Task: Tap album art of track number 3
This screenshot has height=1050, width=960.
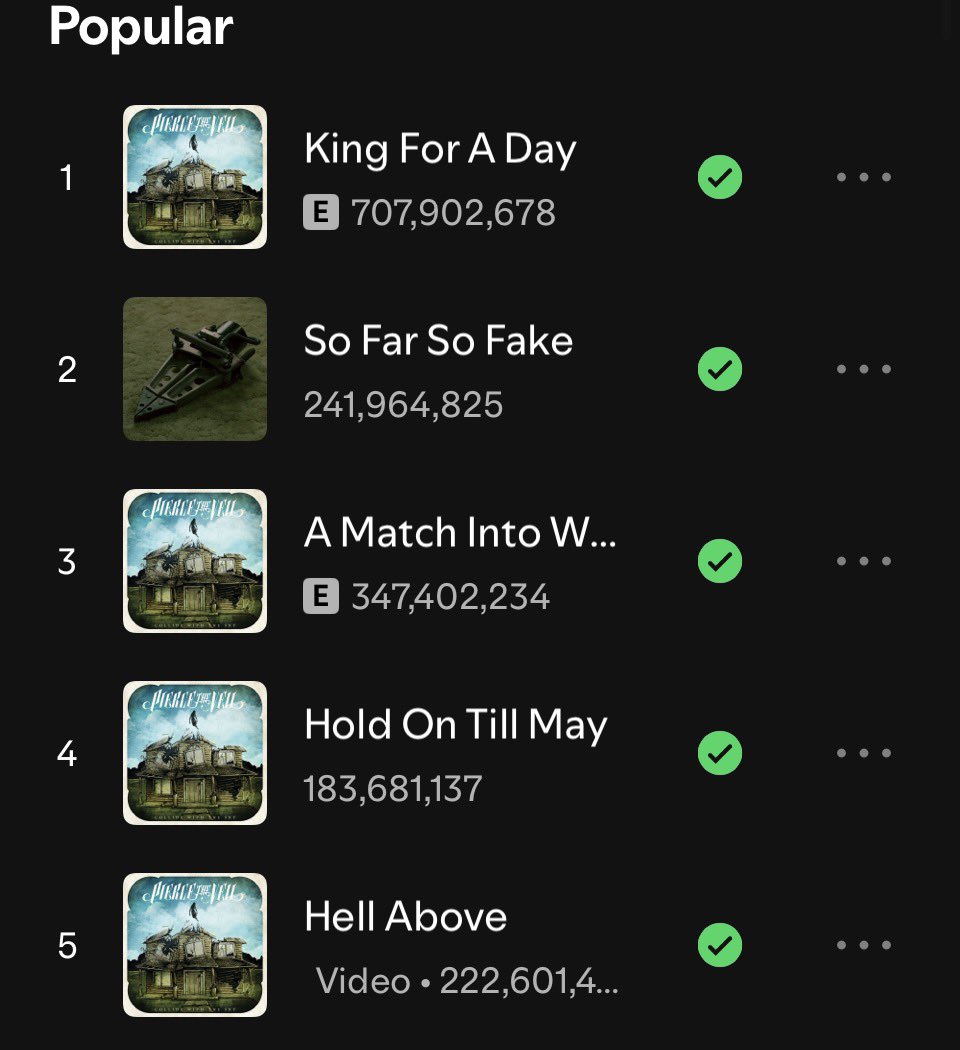Action: (195, 561)
